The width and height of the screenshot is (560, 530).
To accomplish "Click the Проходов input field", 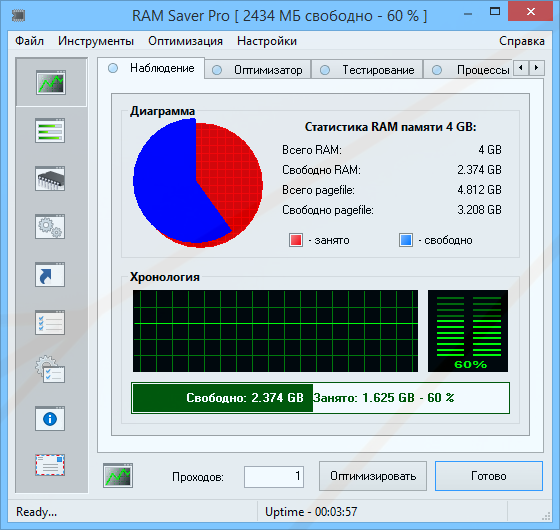I will coord(274,476).
